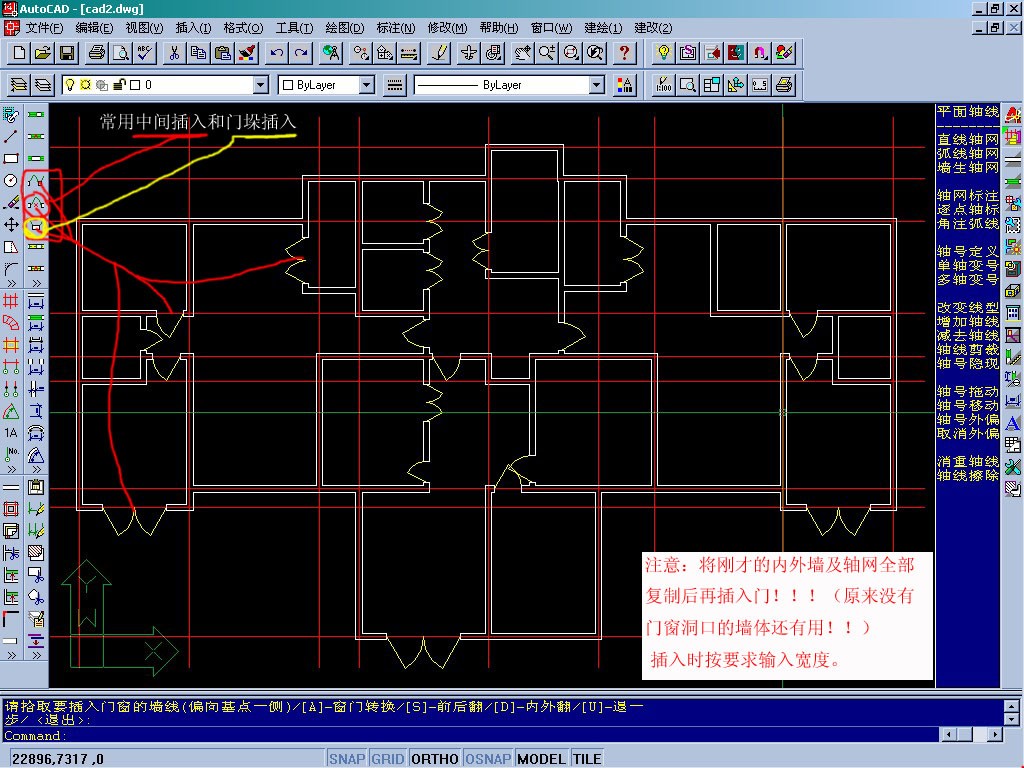
Task: Open Print Preview from the toolbar
Action: coord(121,53)
